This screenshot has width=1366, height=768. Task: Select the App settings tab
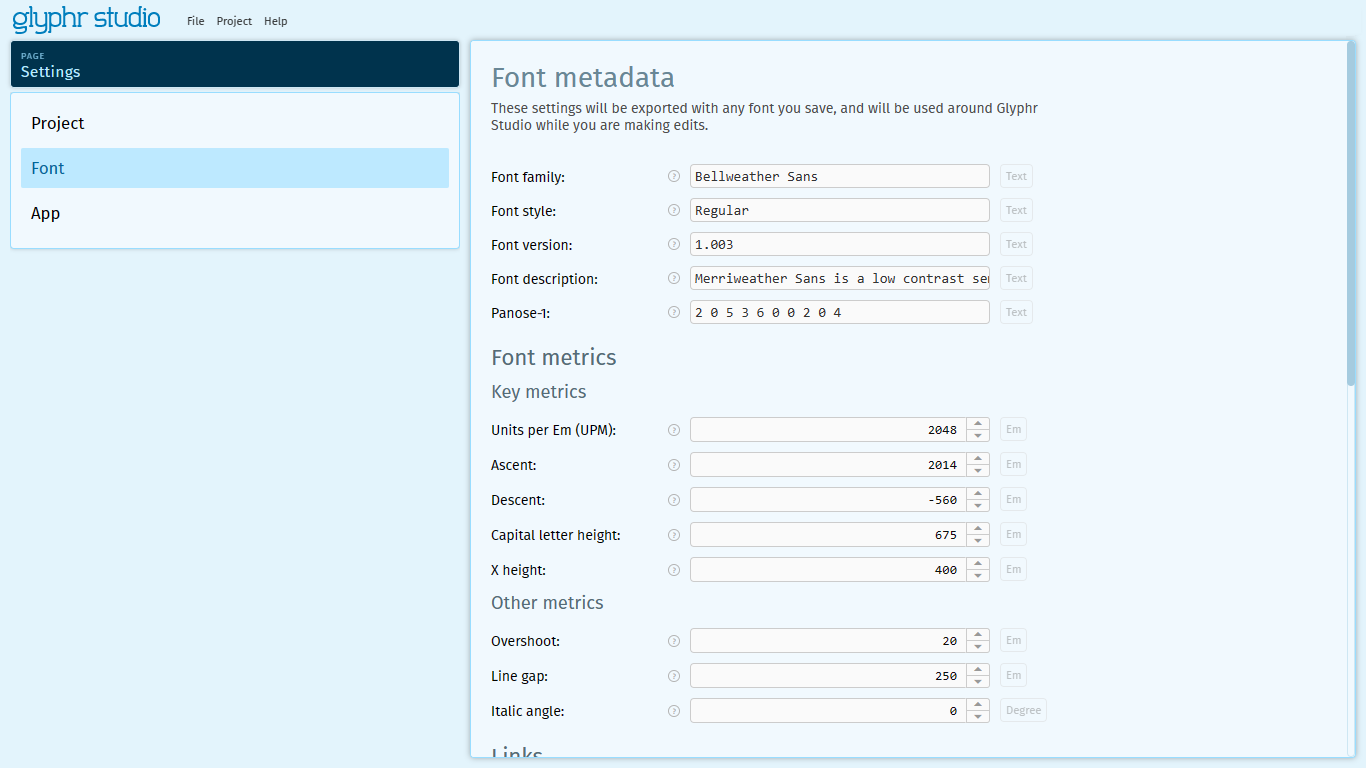pyautogui.click(x=235, y=213)
